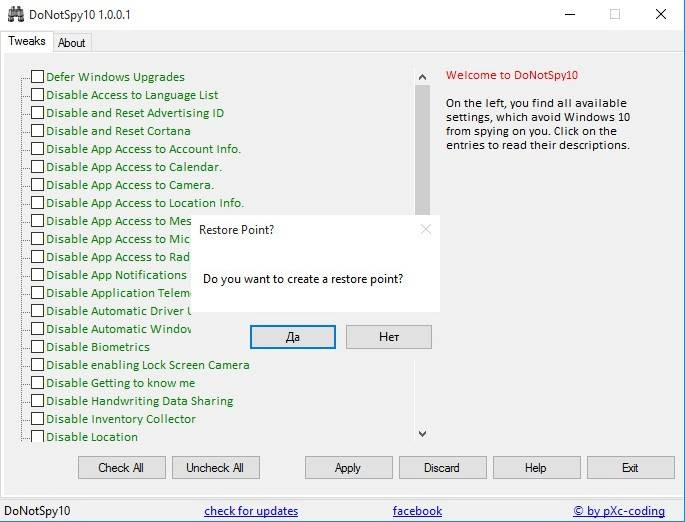The image size is (685, 522).
Task: Enable Disable App Access to Camera
Action: [x=38, y=184]
